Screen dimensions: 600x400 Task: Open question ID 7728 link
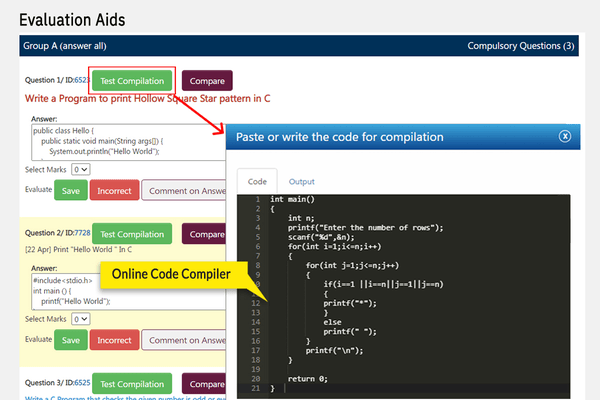(82, 233)
